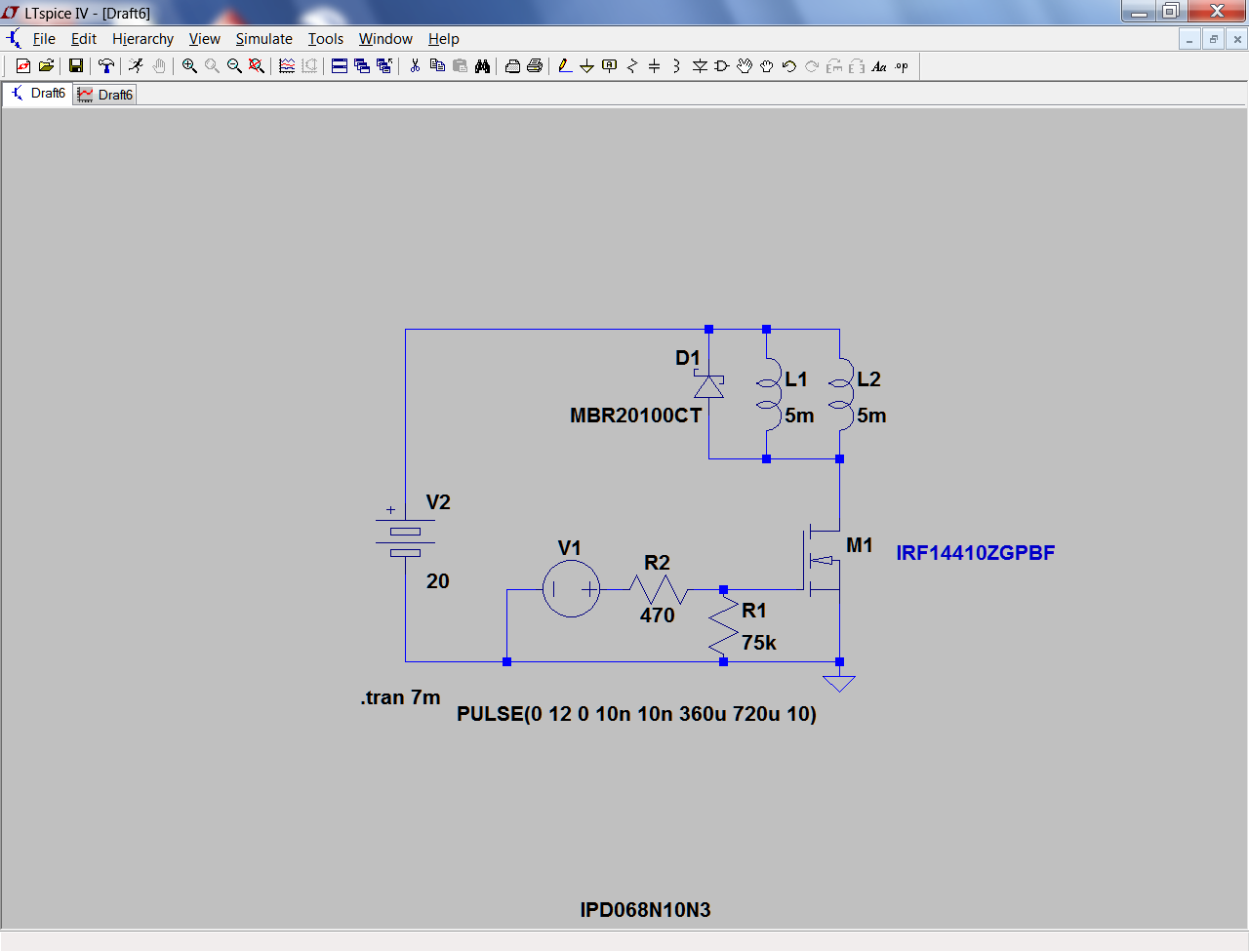
Task: Select the Move open hand tool
Action: (x=745, y=66)
